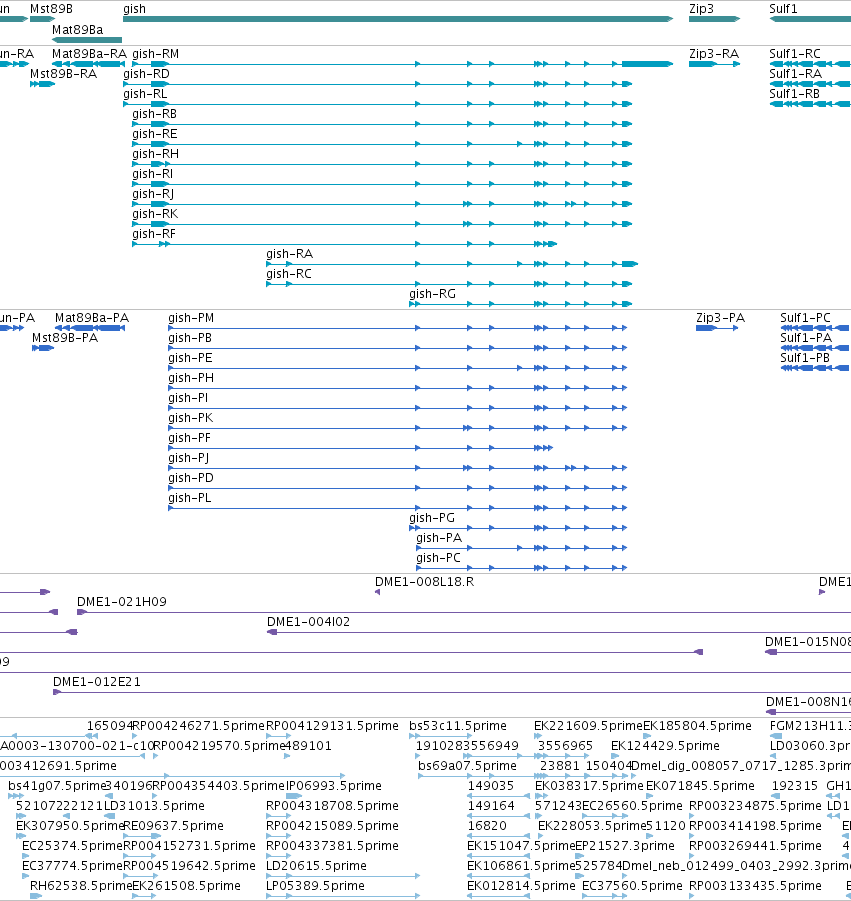This screenshot has height=901, width=851.
Task: Select the gish-RH transcript
Action: tap(382, 164)
